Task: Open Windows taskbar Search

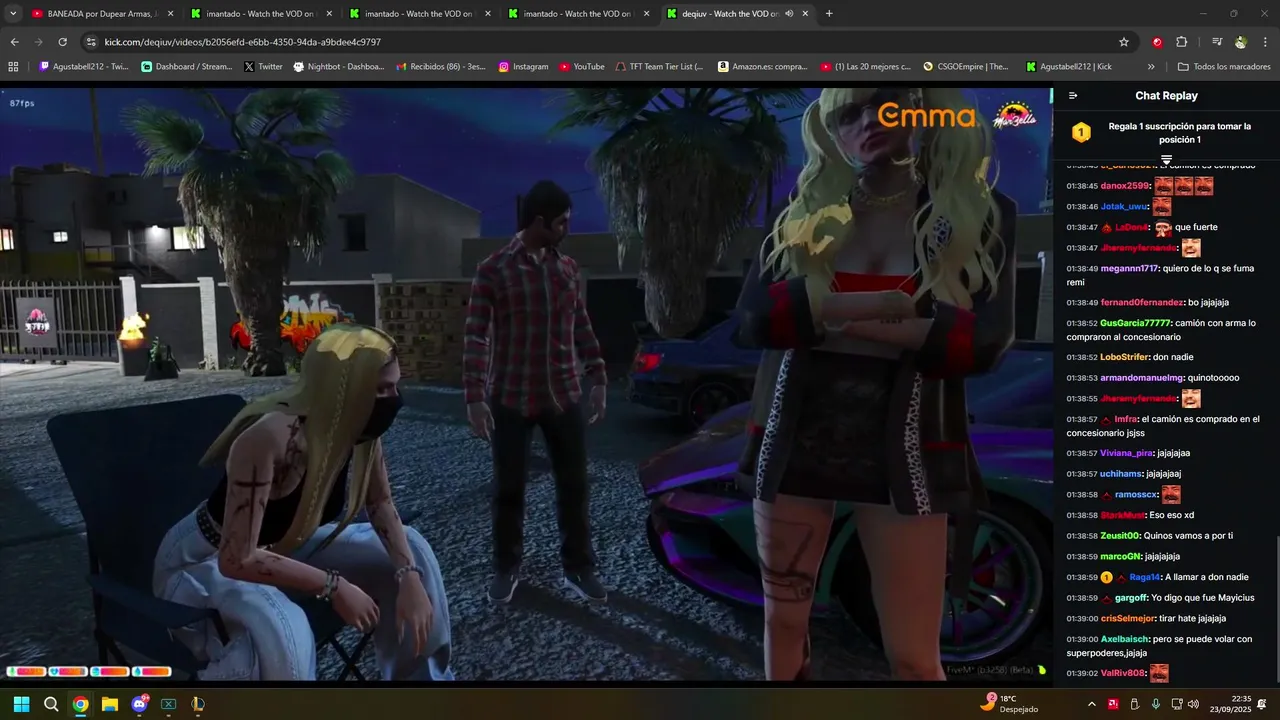Action: point(51,704)
